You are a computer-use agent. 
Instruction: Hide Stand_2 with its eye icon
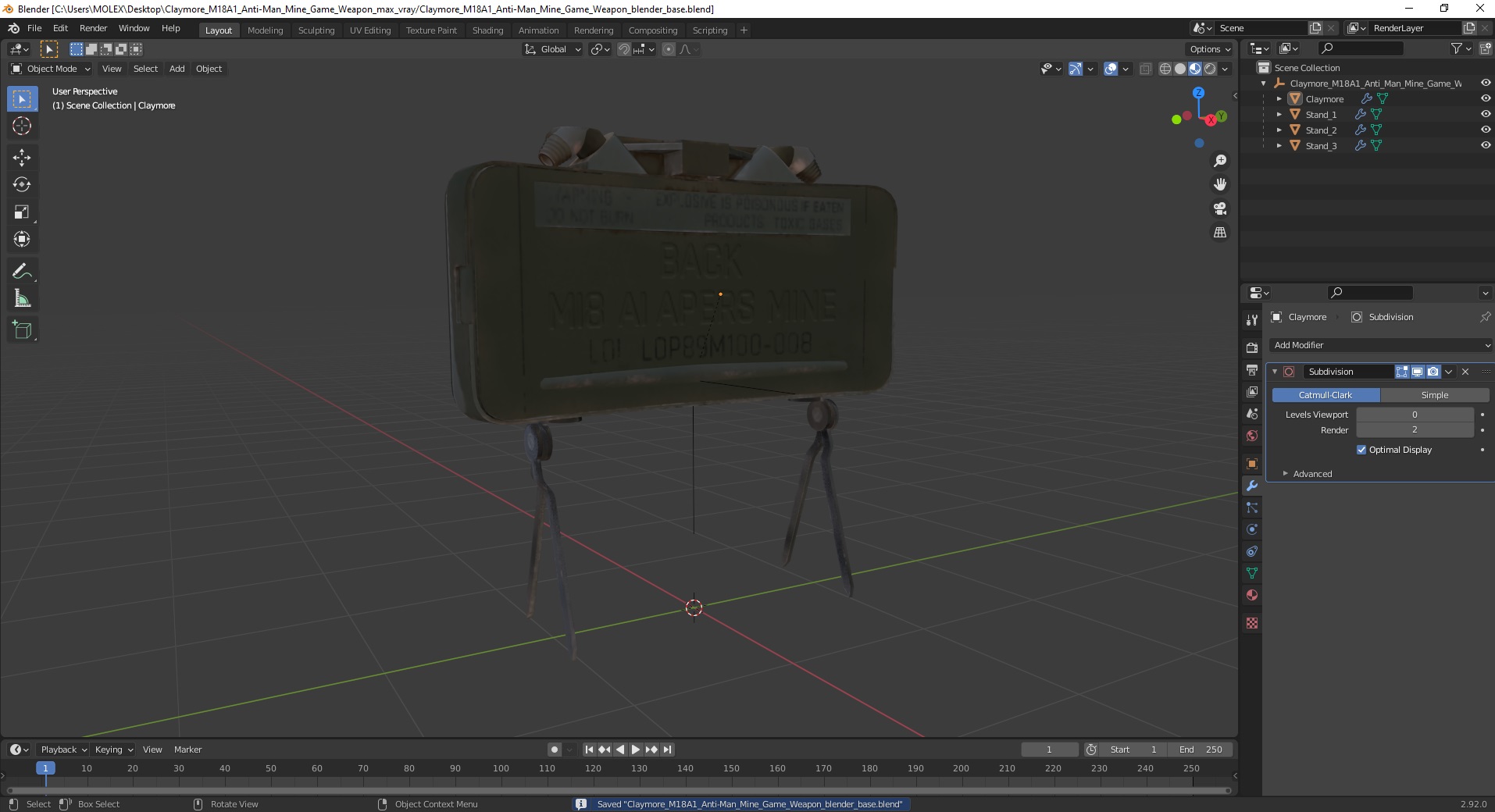coord(1485,130)
